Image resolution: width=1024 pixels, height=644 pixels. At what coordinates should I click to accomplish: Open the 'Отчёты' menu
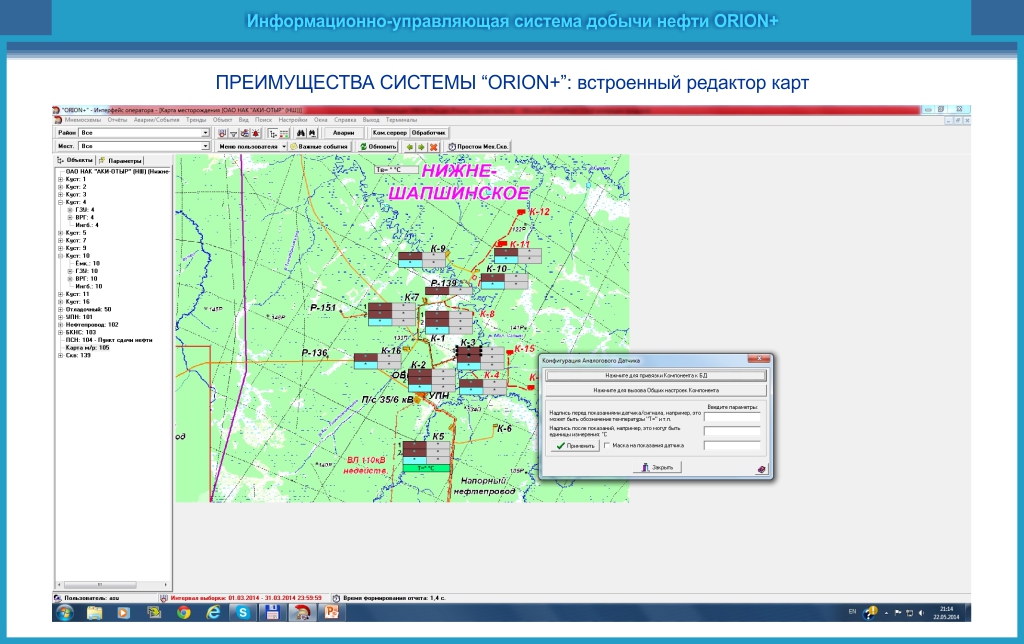[118, 120]
